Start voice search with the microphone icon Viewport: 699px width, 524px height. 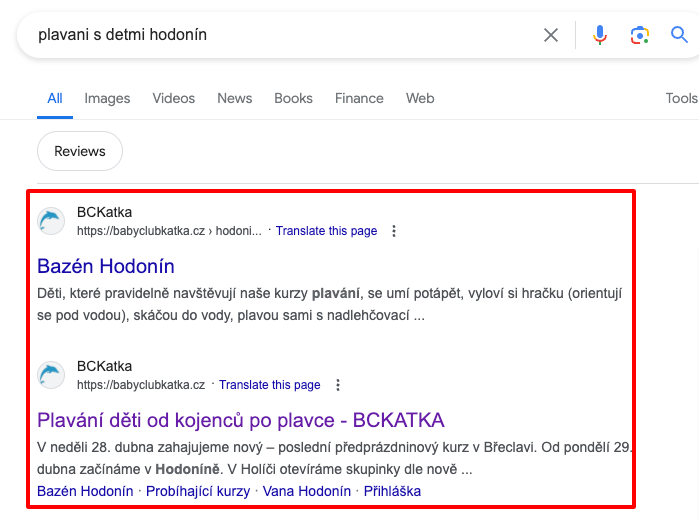coord(599,35)
